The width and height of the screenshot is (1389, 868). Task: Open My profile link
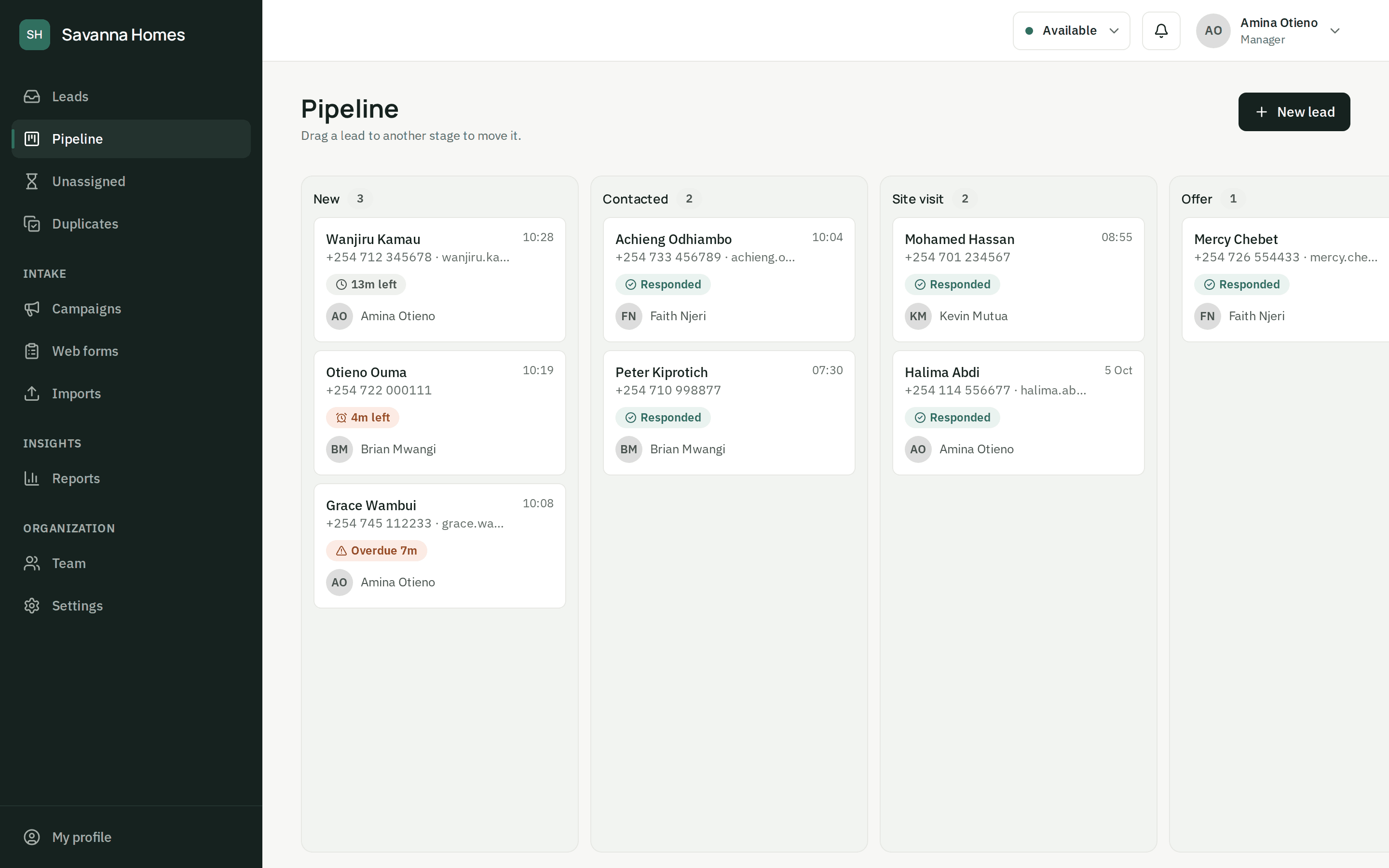tap(131, 837)
